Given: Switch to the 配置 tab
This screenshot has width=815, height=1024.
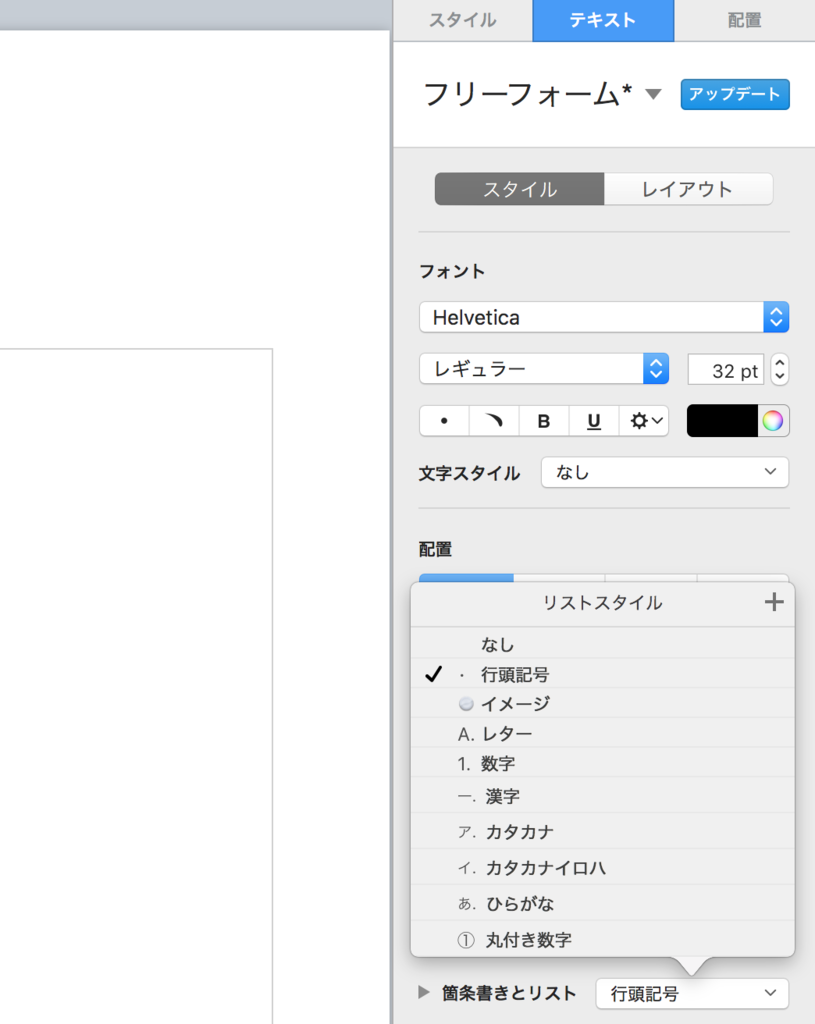Looking at the screenshot, I should [x=744, y=20].
